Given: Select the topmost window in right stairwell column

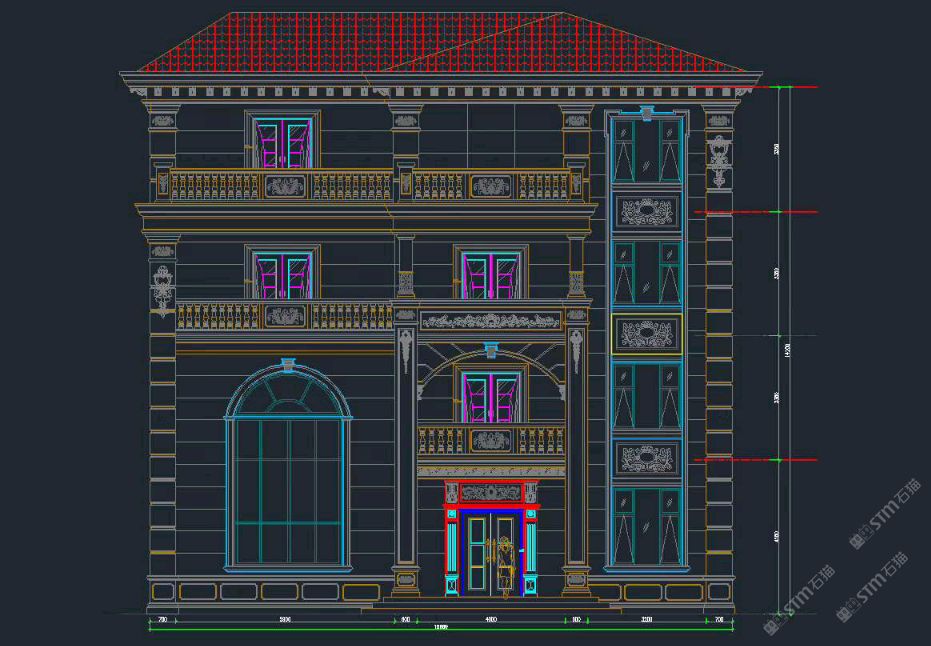Looking at the screenshot, I should tap(646, 150).
